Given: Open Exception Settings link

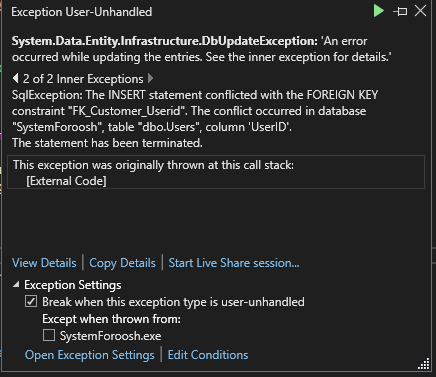Looking at the screenshot, I should point(90,355).
